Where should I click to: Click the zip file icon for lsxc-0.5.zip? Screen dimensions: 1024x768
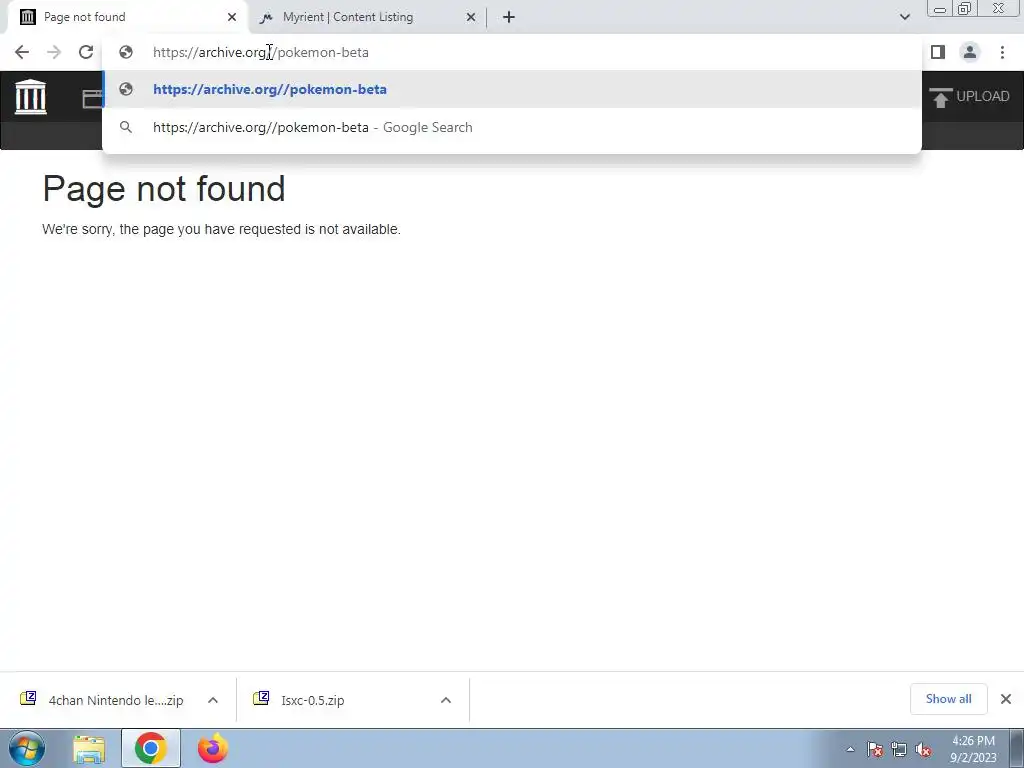click(x=261, y=698)
